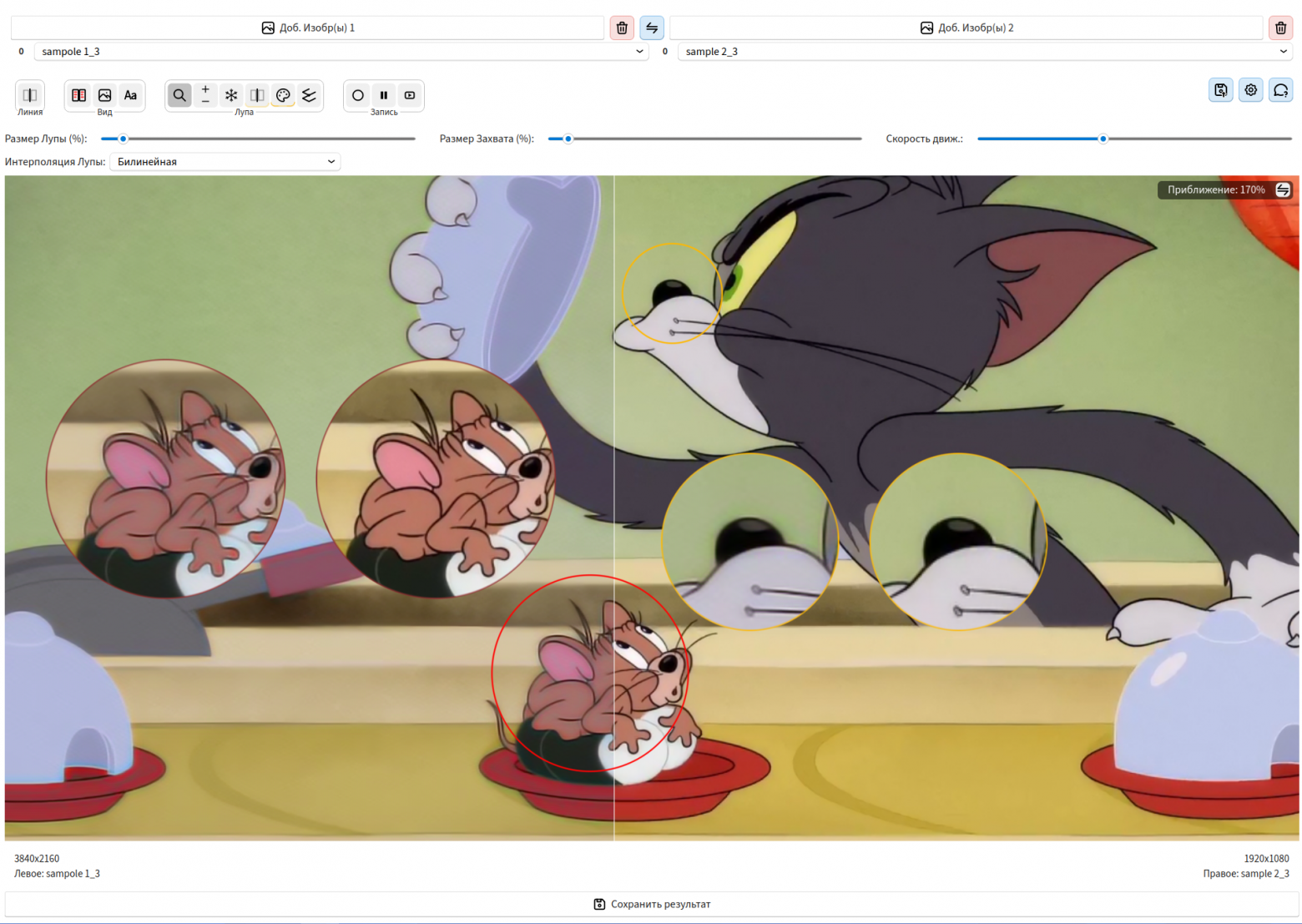Click the orange capture circle on Tom's nose
The image size is (1302, 924).
point(672,293)
